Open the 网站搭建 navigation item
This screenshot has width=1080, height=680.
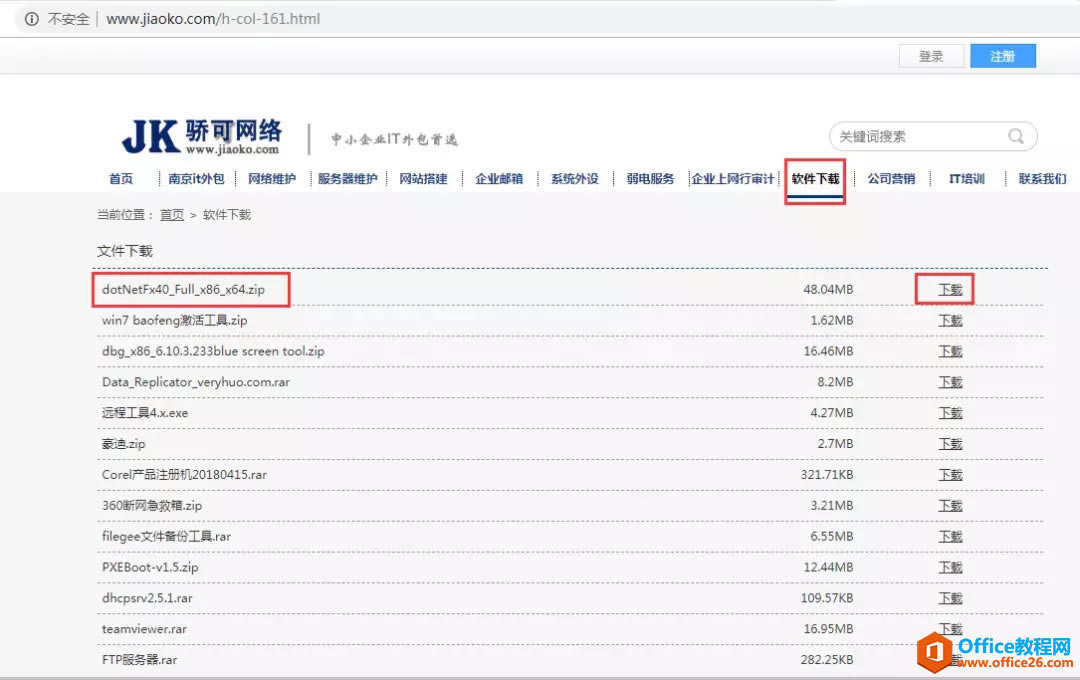424,179
